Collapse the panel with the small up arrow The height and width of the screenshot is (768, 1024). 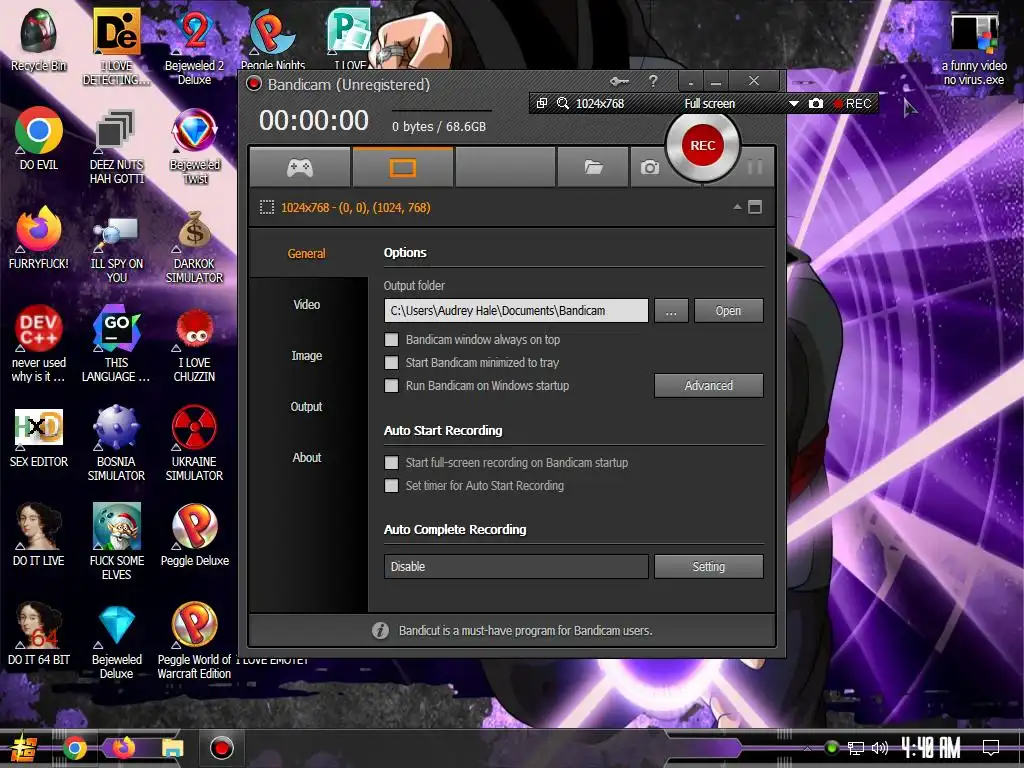(737, 206)
